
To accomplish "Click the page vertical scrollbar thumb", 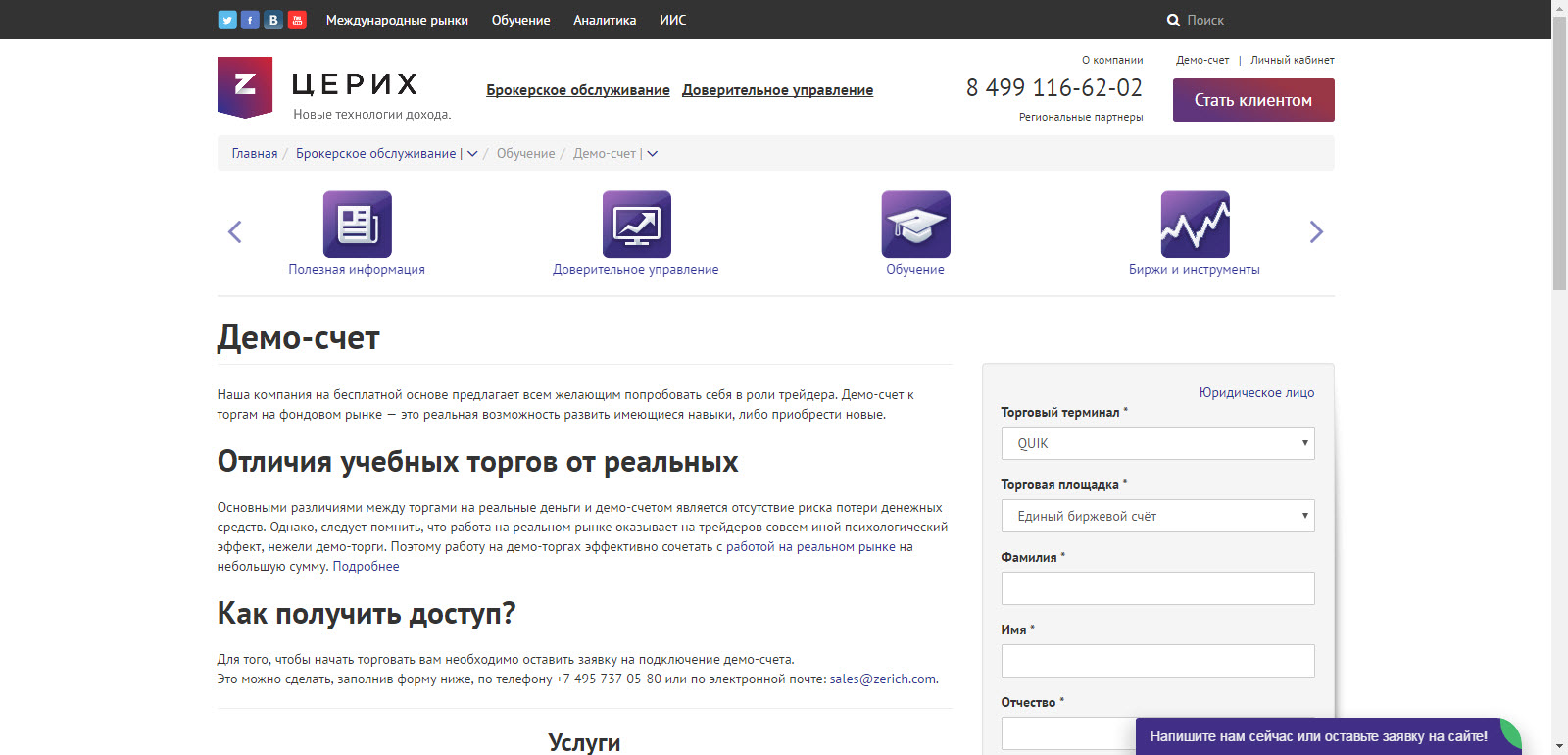I will coord(1560,153).
